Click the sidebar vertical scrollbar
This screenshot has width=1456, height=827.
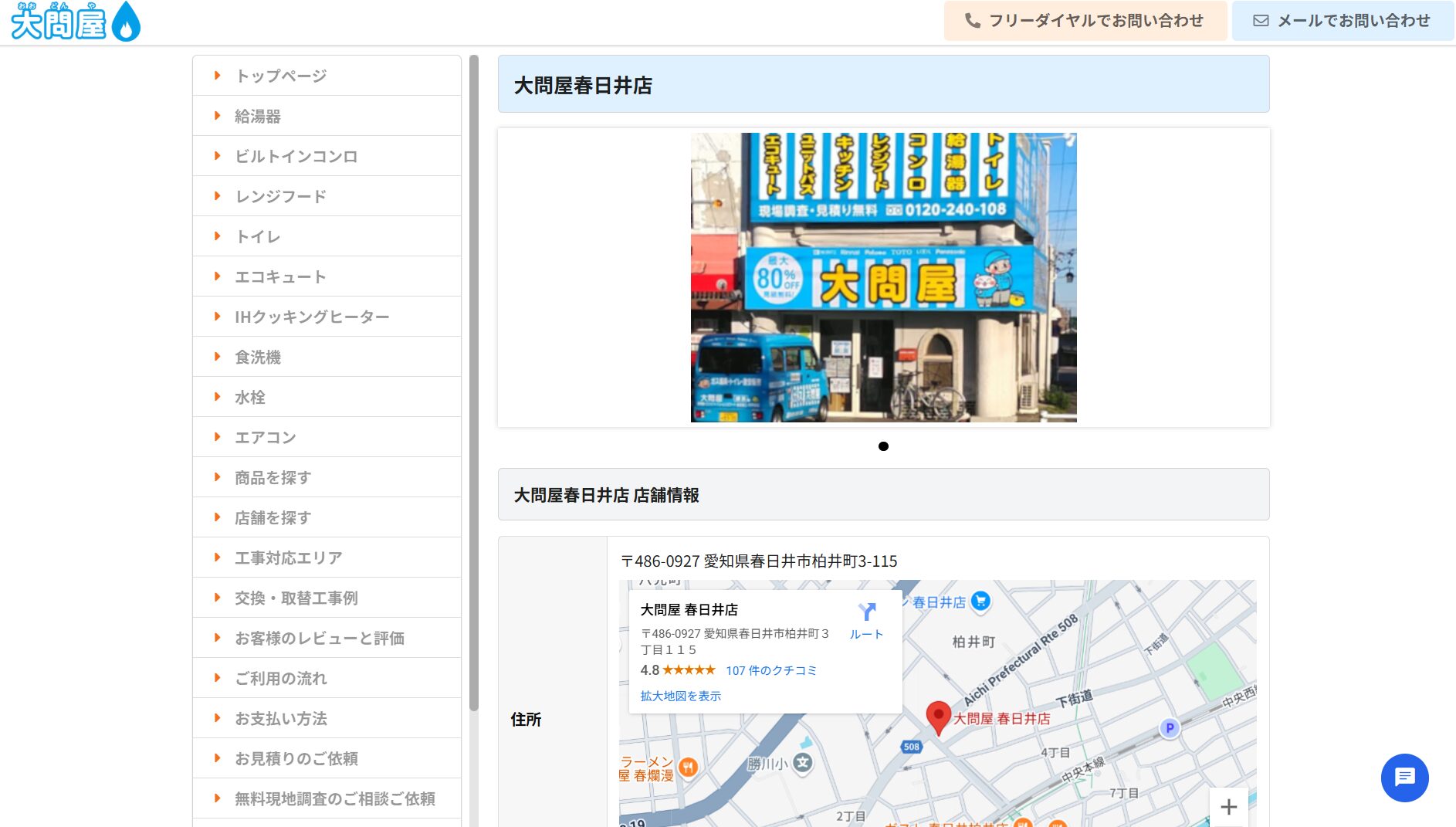click(474, 382)
